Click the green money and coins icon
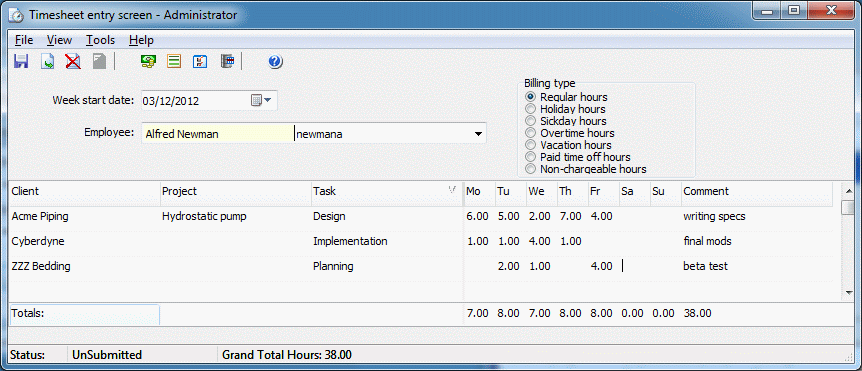The width and height of the screenshot is (862, 371). click(148, 61)
